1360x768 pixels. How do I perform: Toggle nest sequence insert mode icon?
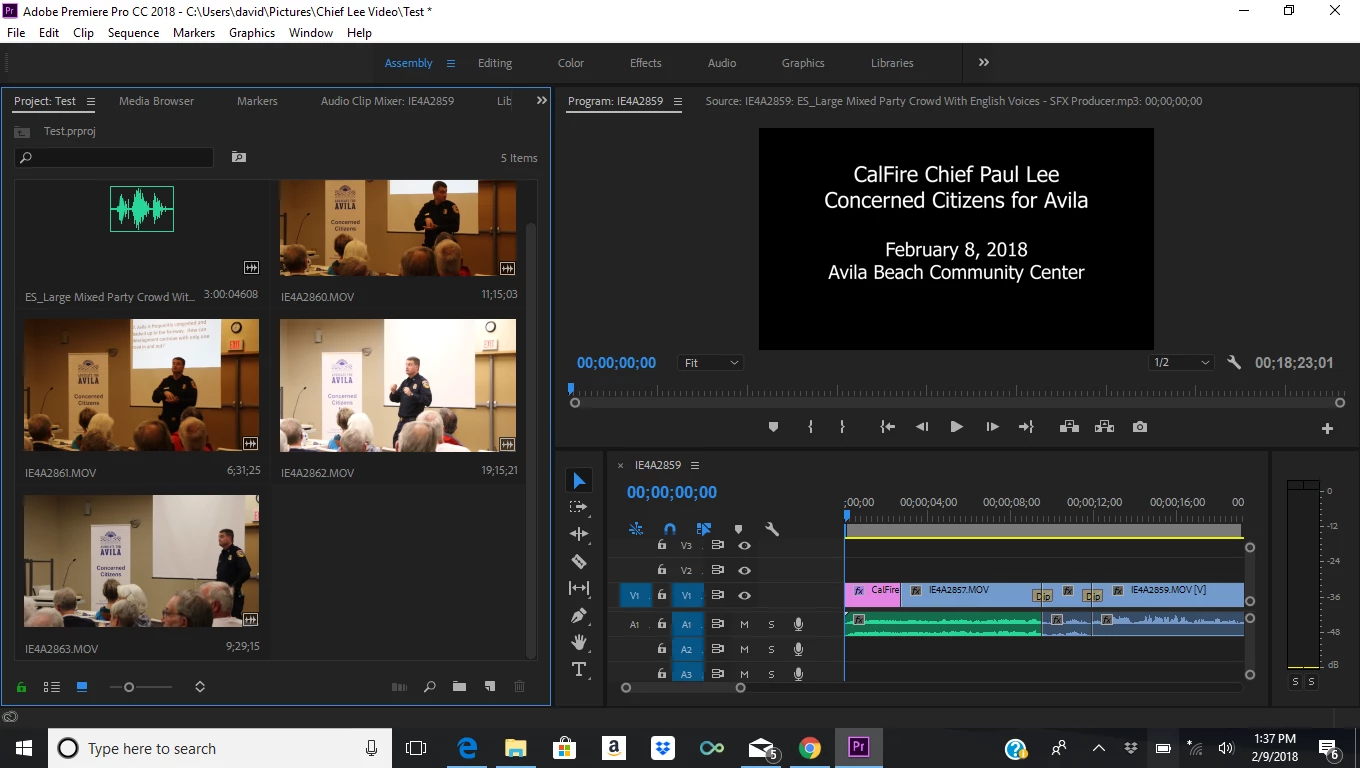coord(635,529)
